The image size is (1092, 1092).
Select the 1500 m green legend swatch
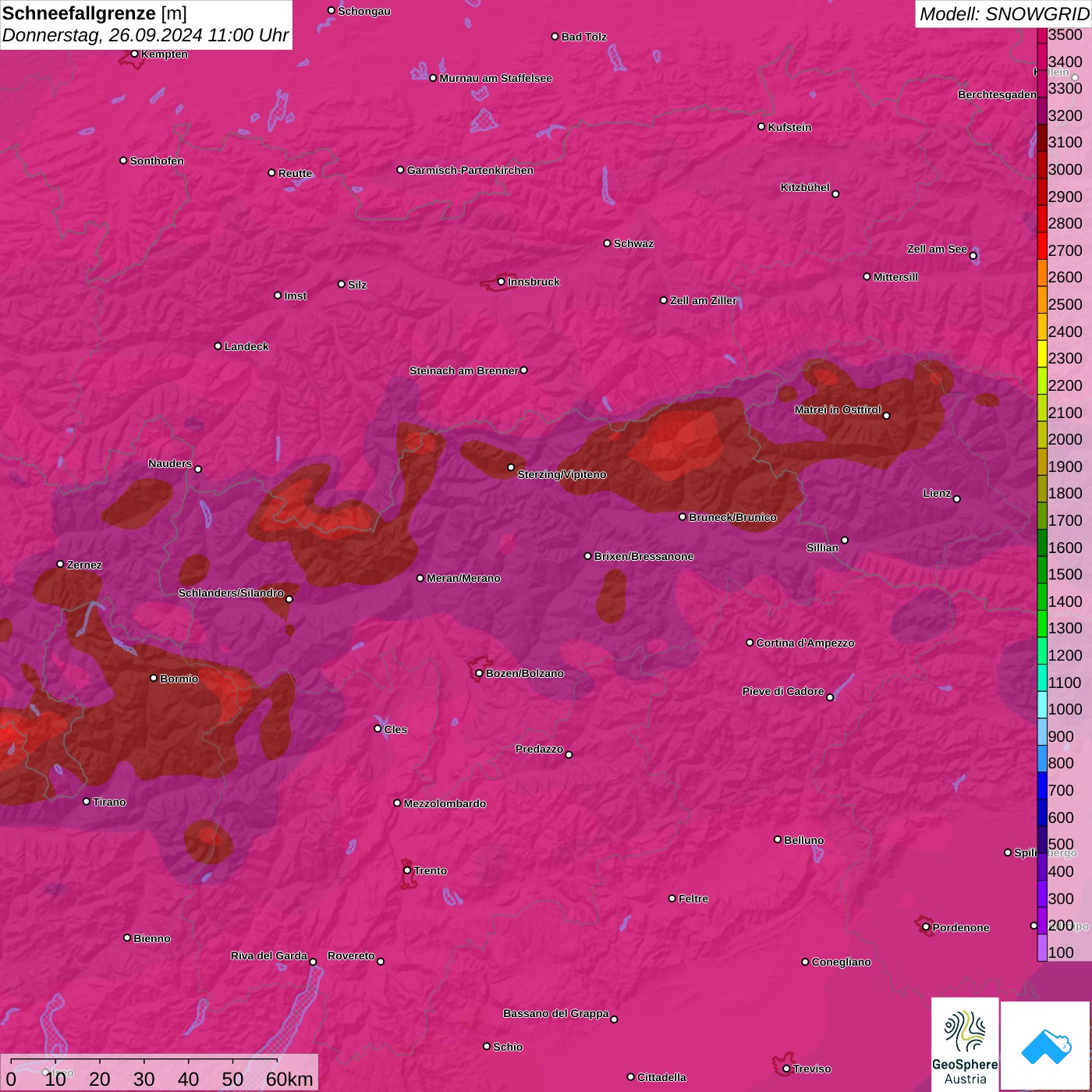[x=1042, y=569]
